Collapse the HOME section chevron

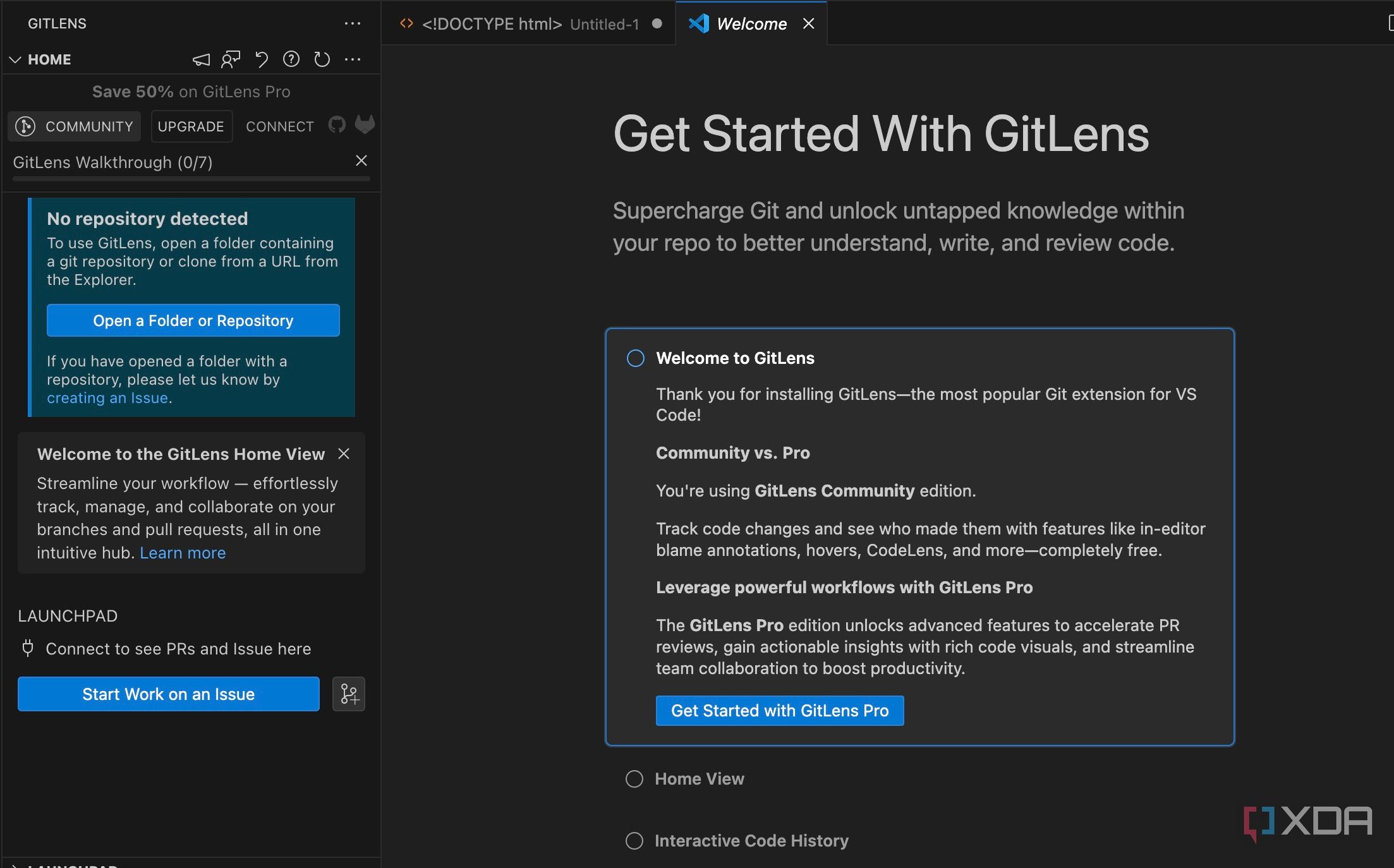[x=16, y=59]
